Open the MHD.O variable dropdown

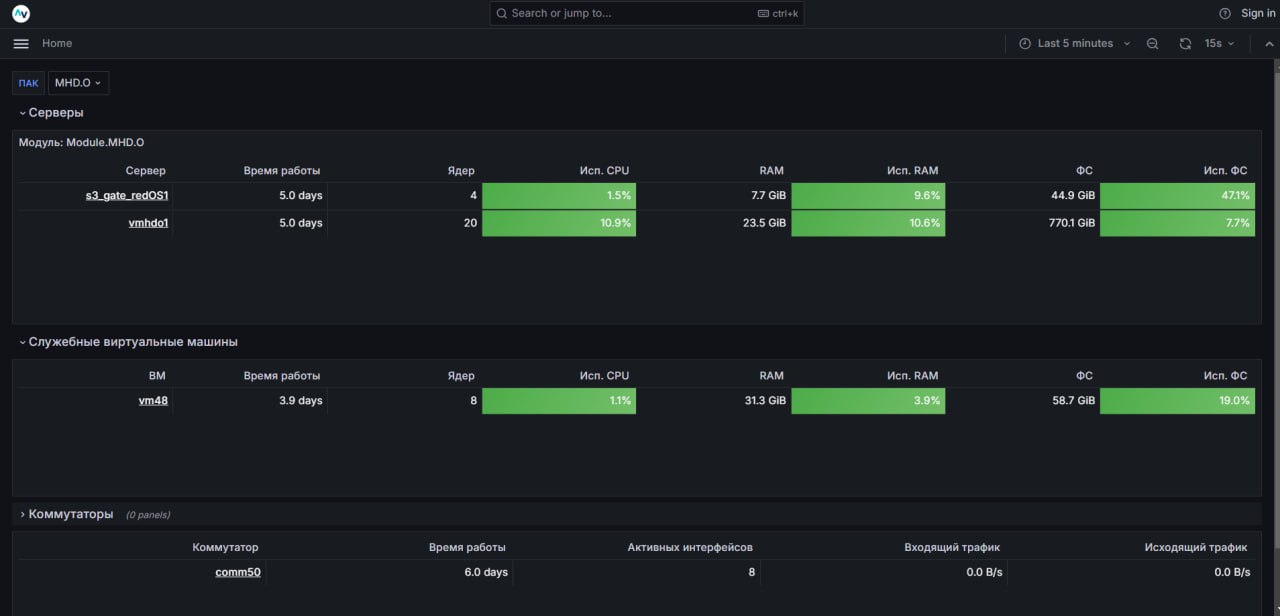pos(78,83)
